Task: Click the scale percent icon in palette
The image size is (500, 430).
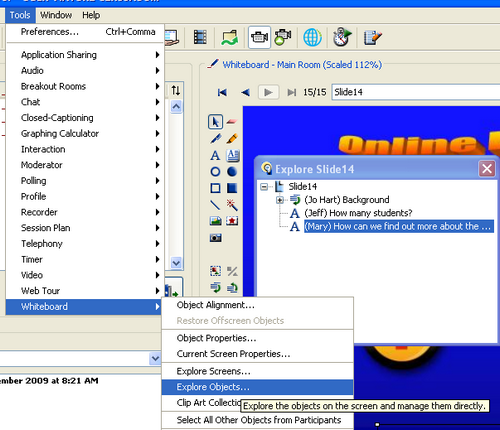Action: pos(232,271)
